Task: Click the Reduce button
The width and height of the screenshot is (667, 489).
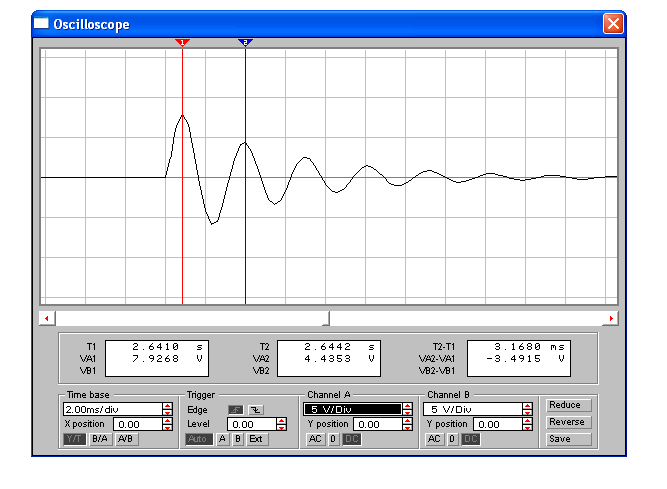Action: click(x=568, y=405)
